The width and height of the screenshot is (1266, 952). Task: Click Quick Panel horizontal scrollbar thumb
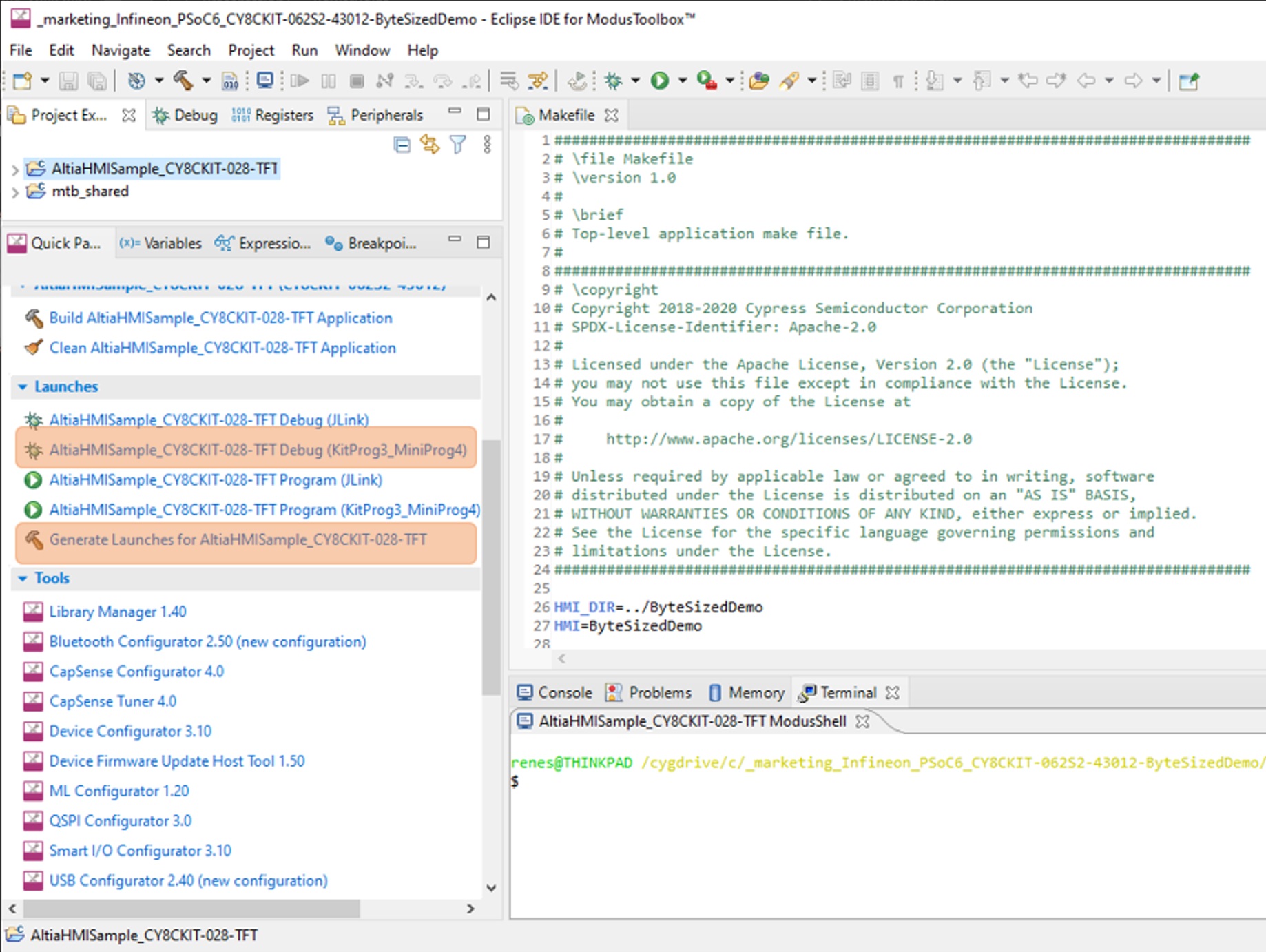pos(192,909)
